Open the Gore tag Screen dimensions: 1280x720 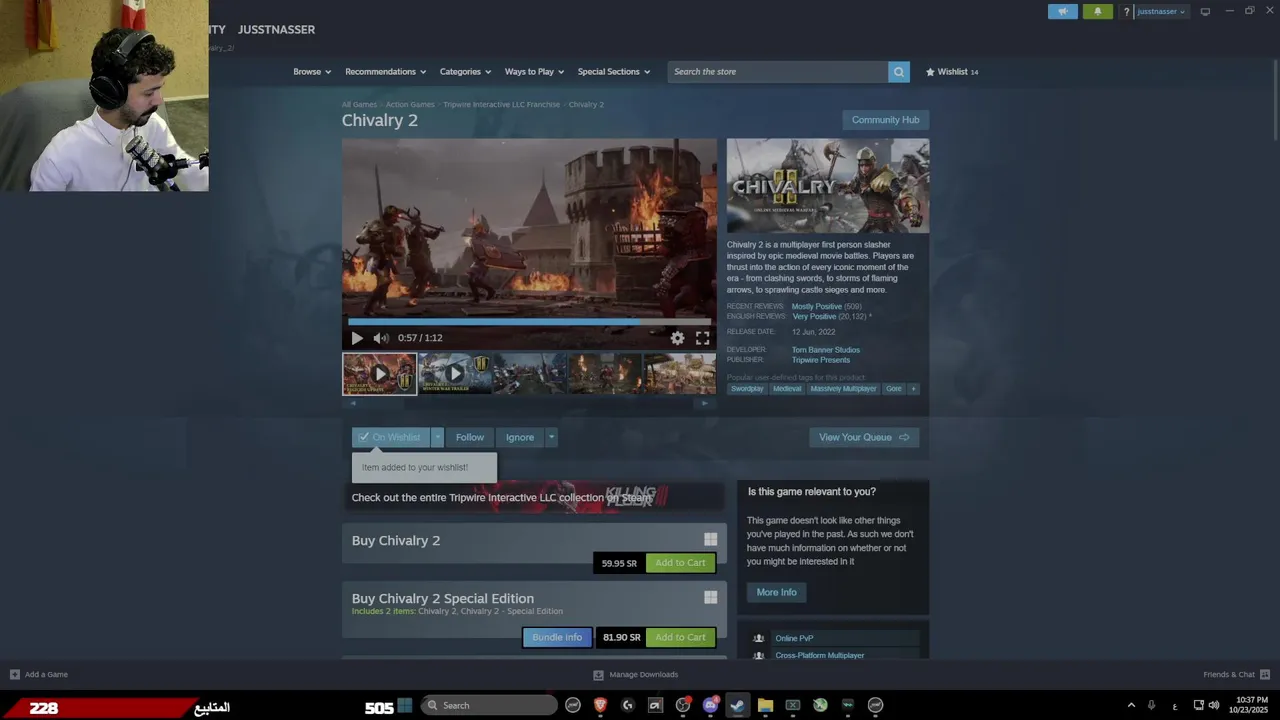[893, 389]
